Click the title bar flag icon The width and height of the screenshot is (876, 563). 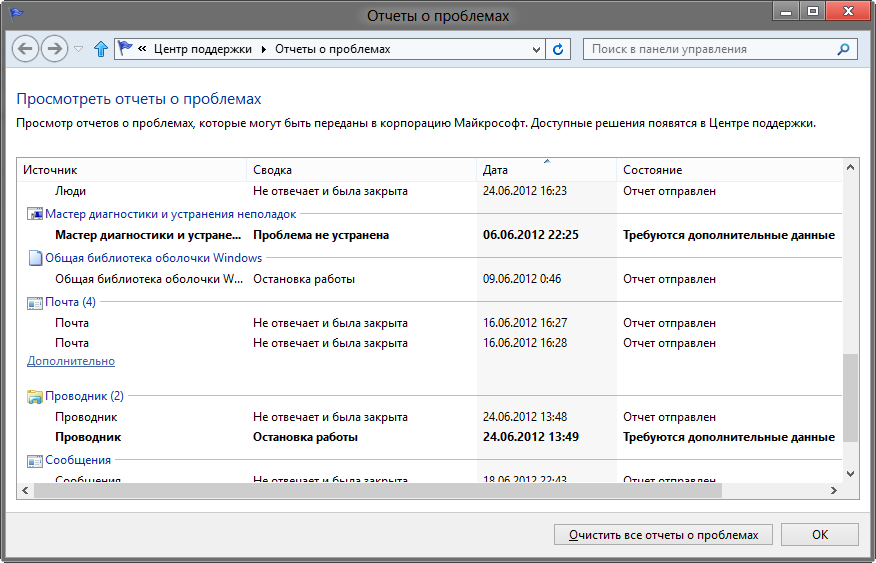[16, 15]
